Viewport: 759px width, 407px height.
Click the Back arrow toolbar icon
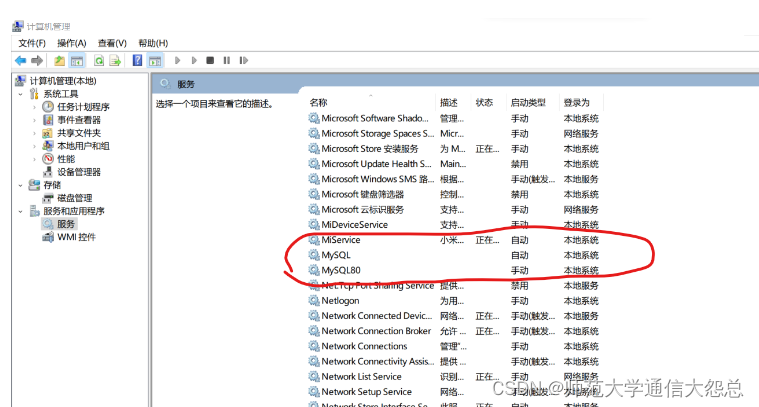(x=20, y=60)
